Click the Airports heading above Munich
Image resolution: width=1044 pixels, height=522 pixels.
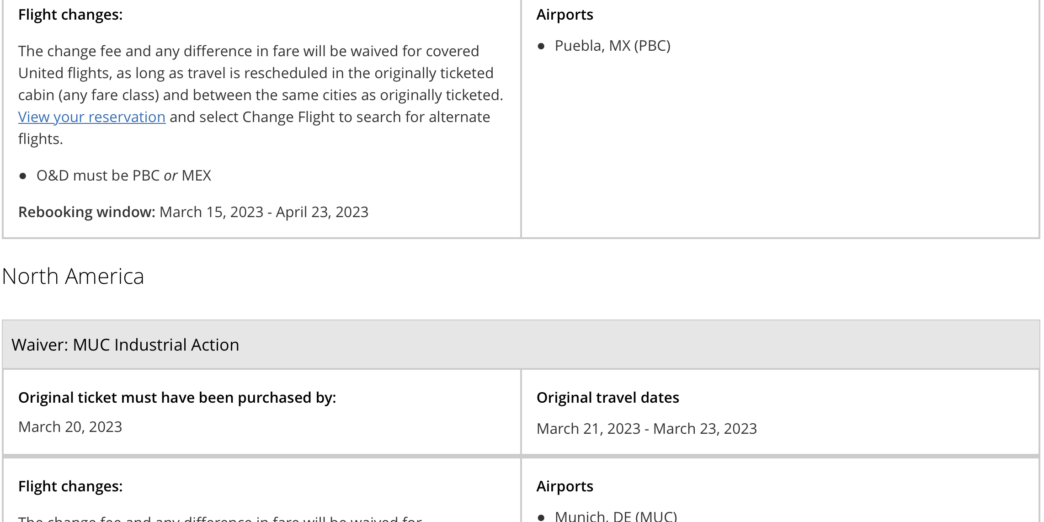[x=564, y=487]
